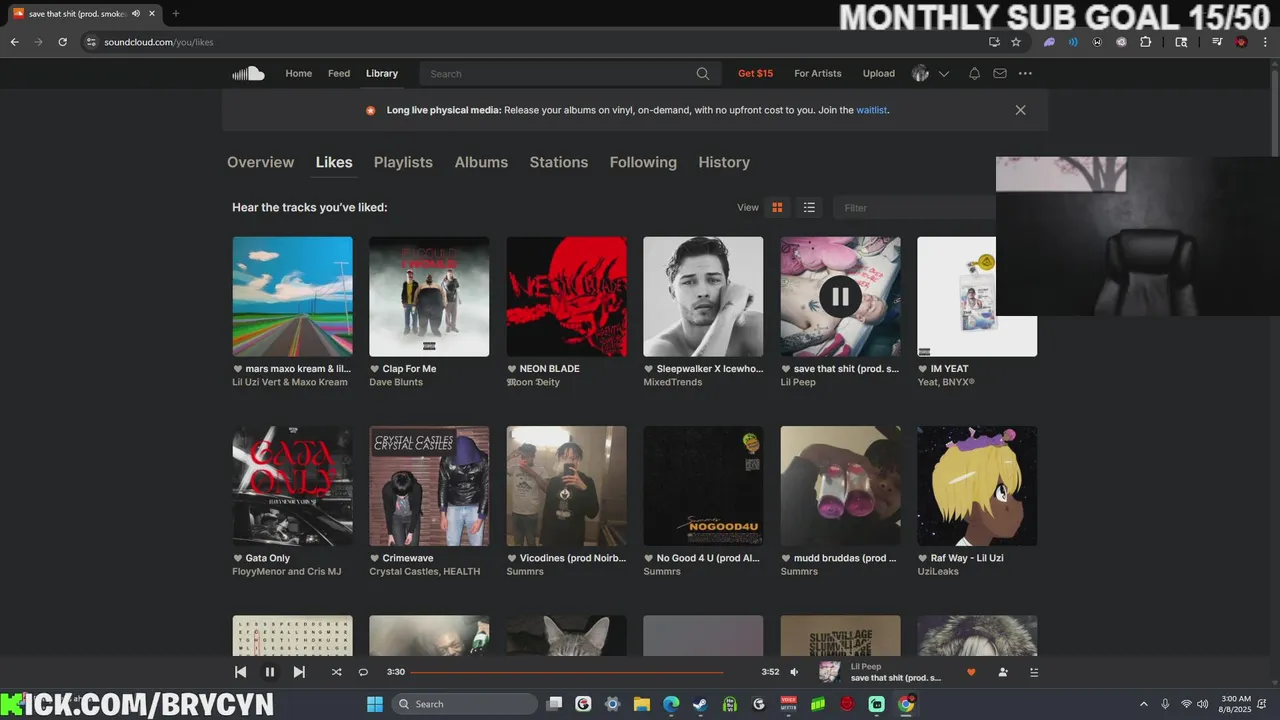
Task: Click For Artists link
Action: [818, 74]
